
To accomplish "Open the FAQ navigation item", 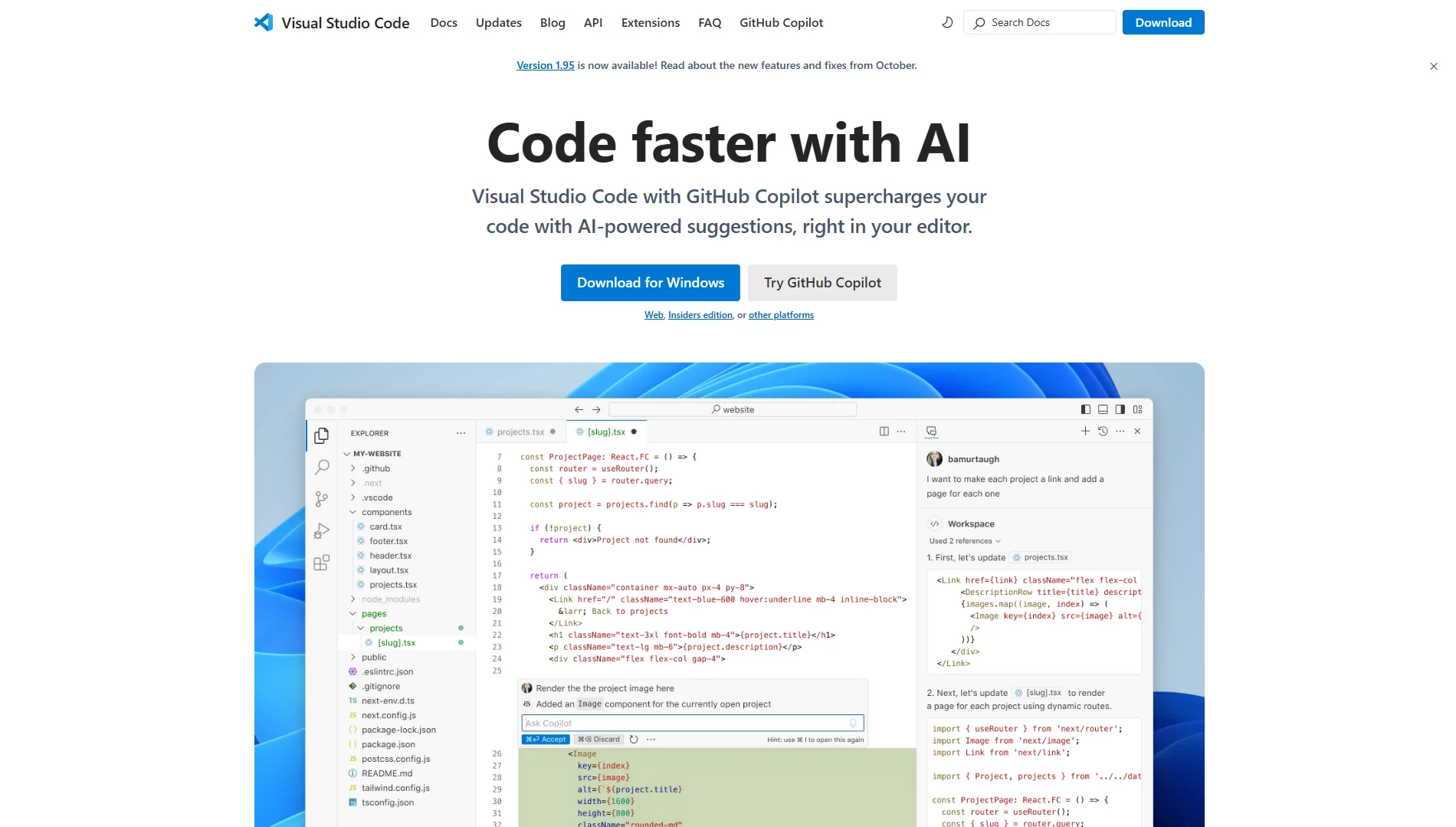I will 710,22.
